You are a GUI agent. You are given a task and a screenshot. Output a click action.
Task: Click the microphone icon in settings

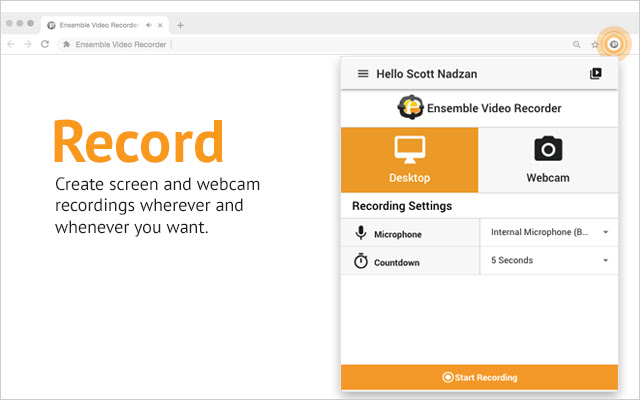point(361,233)
